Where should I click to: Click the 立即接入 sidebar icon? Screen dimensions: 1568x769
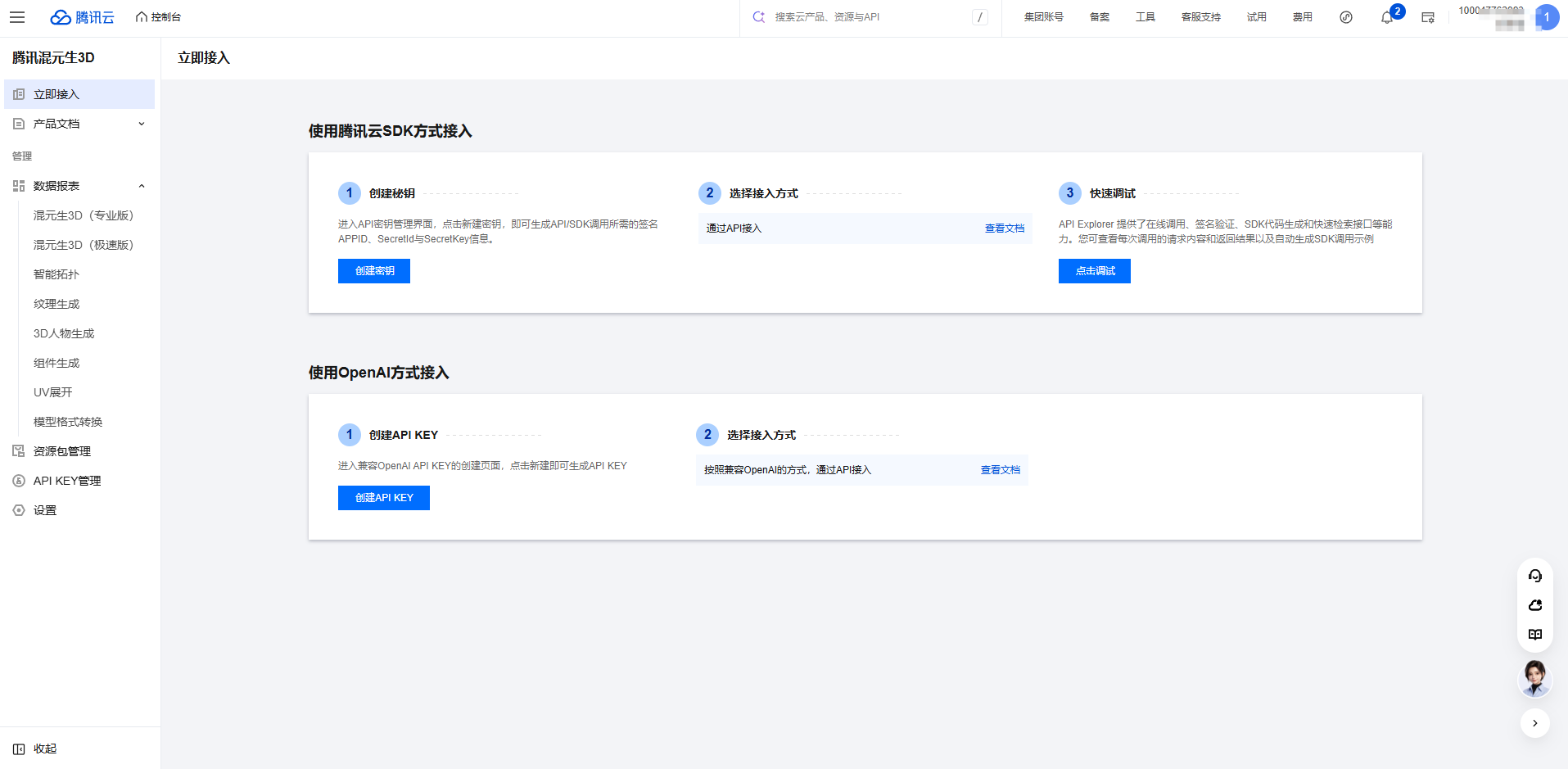[x=19, y=94]
